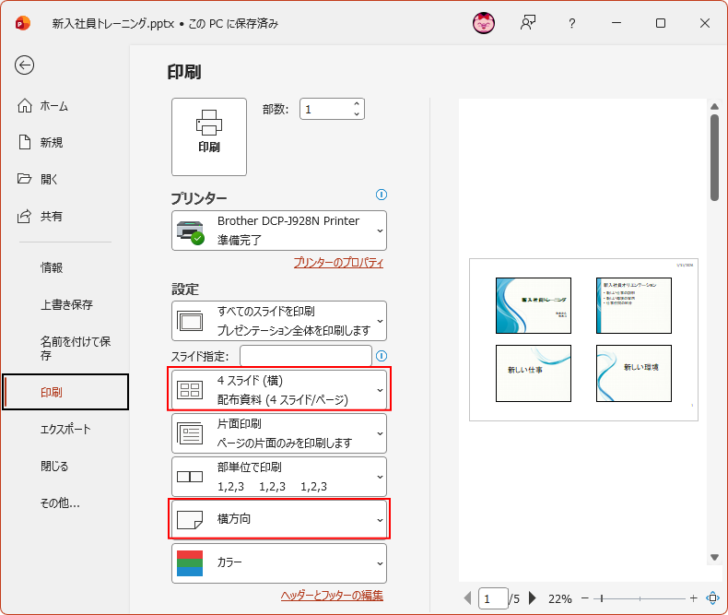Open ヘッダーとフッターの編集 link
This screenshot has height=615, width=728.
tap(332, 596)
